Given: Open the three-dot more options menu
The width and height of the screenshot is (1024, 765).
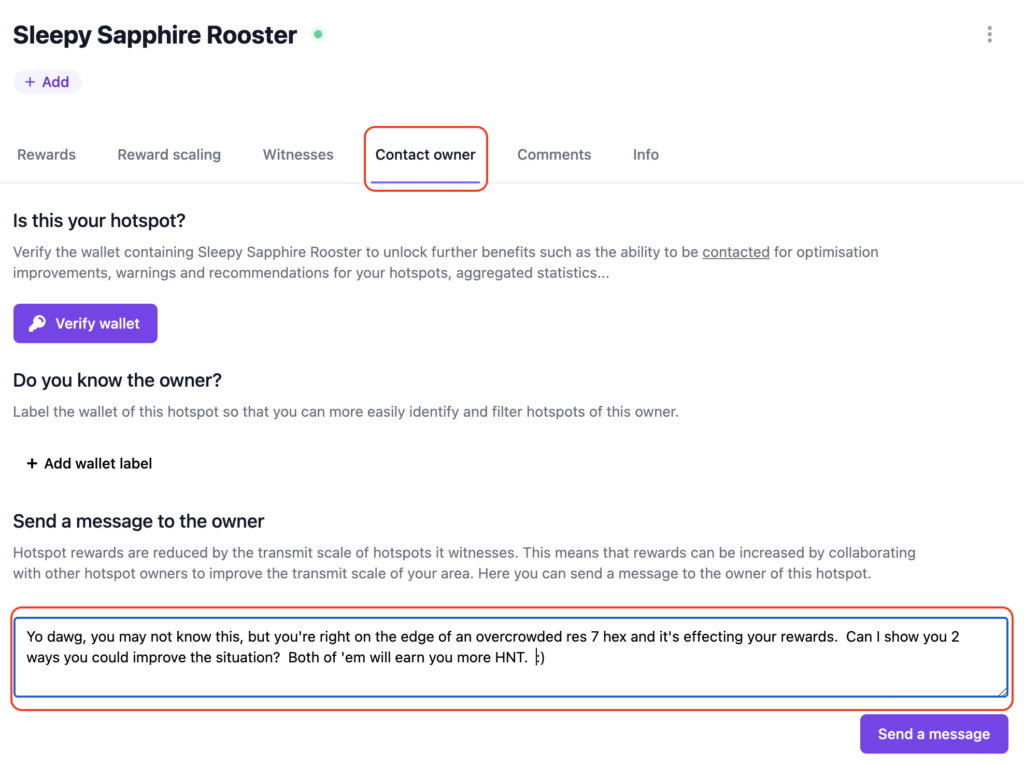Looking at the screenshot, I should (x=989, y=35).
